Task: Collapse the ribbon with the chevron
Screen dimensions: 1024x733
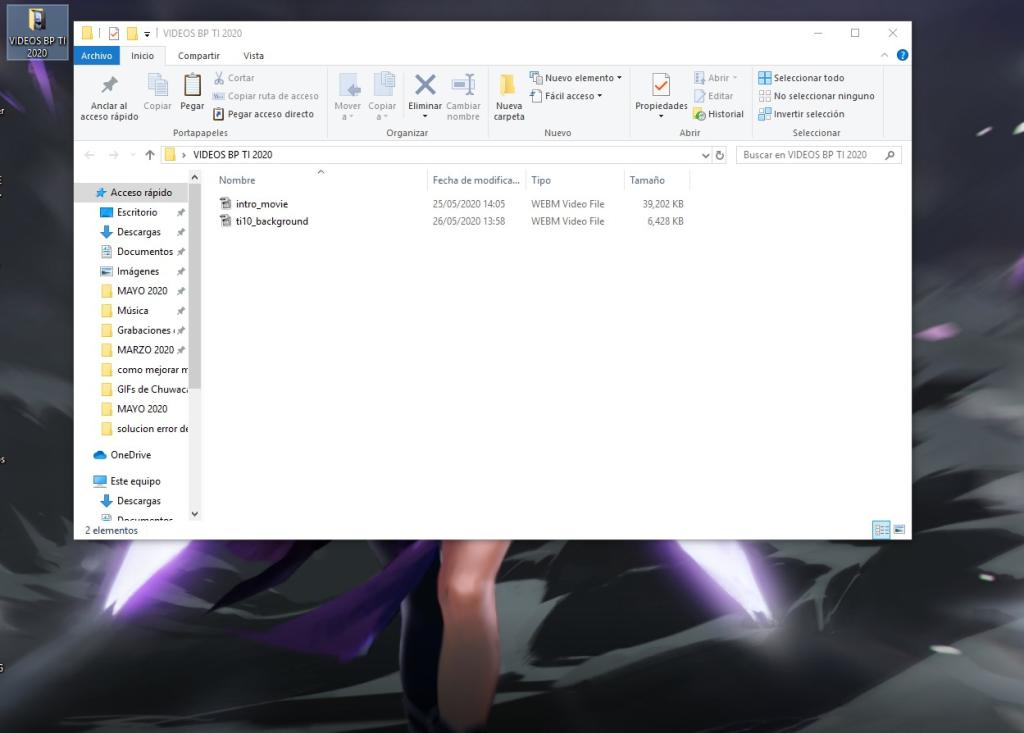Action: coord(884,56)
